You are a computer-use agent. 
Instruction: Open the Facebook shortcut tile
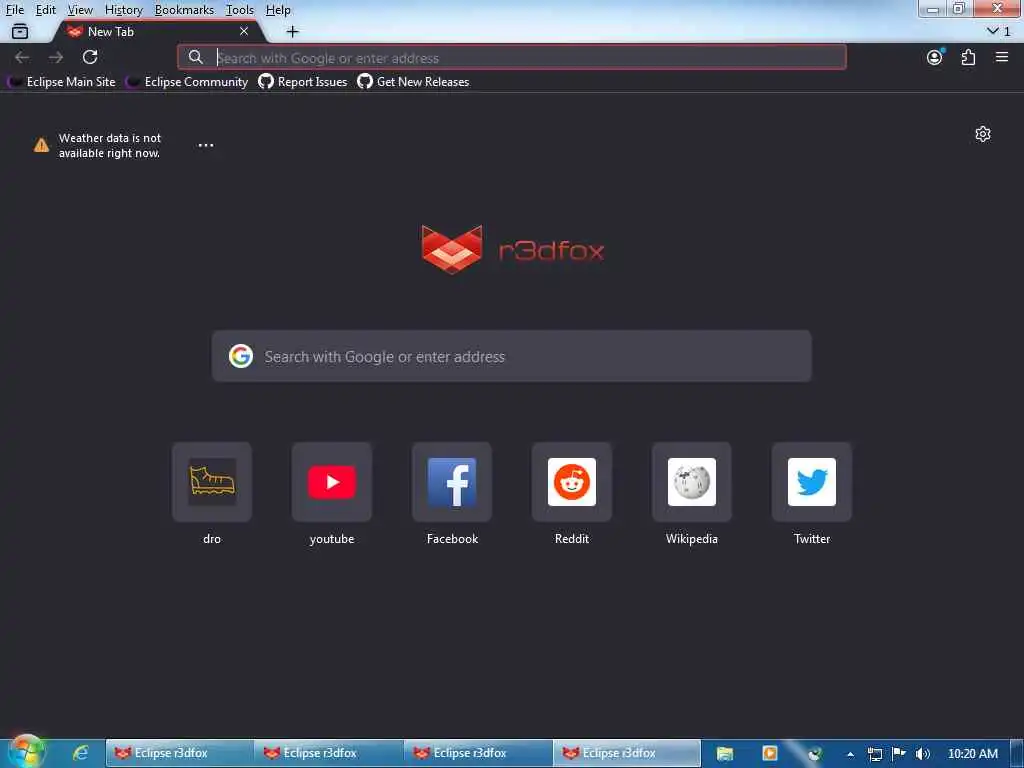click(452, 482)
